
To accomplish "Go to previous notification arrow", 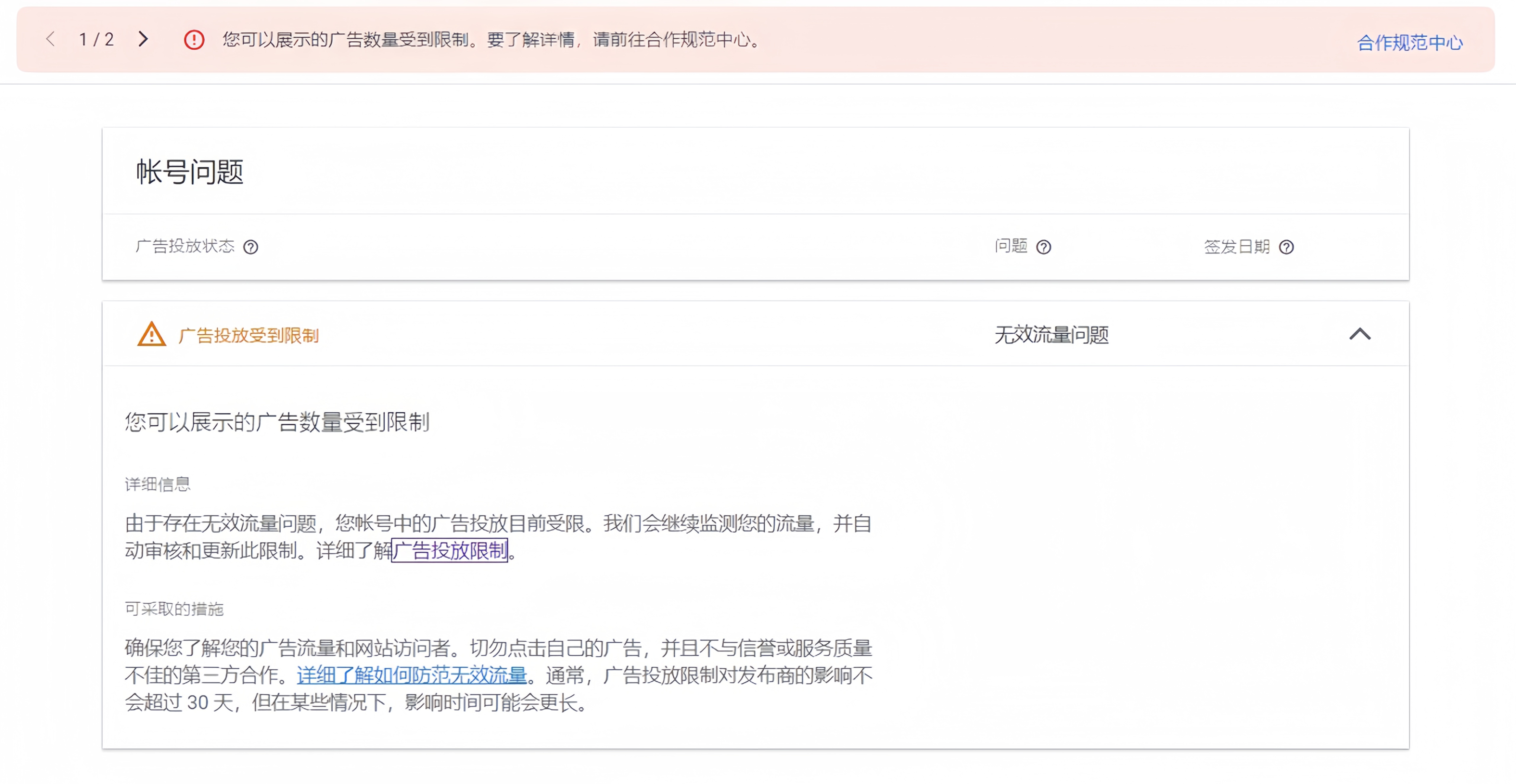I will click(51, 39).
